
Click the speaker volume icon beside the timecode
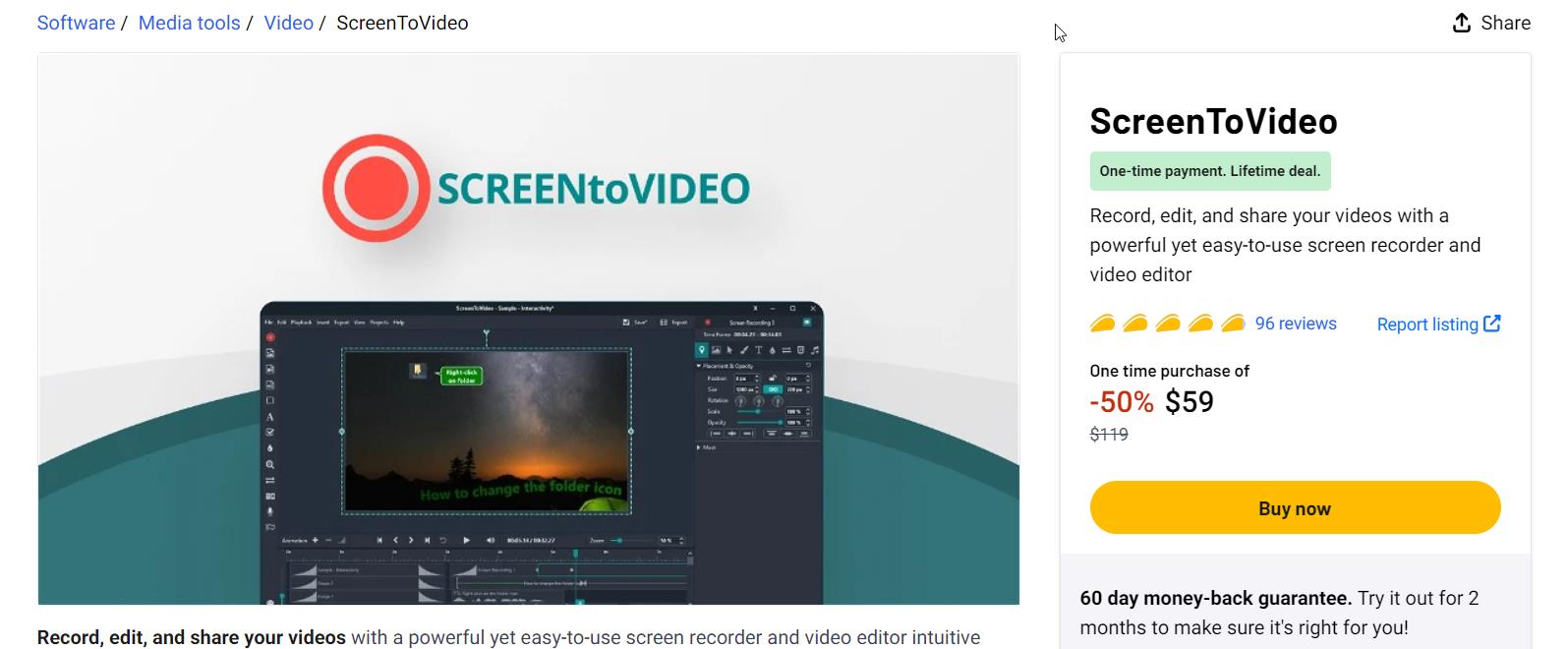[x=491, y=540]
